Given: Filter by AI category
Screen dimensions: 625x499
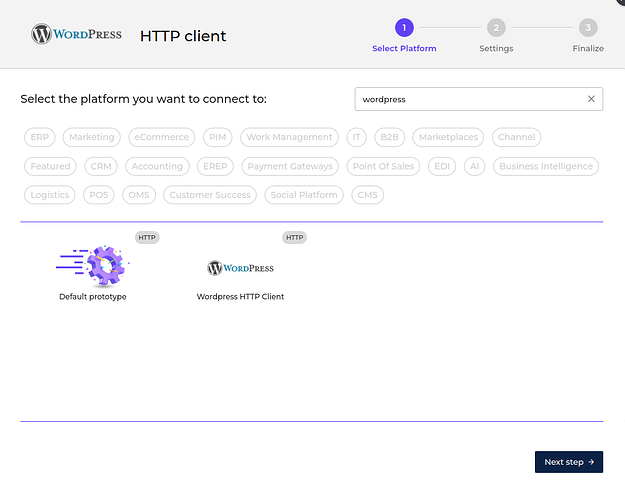Looking at the screenshot, I should click(x=475, y=166).
